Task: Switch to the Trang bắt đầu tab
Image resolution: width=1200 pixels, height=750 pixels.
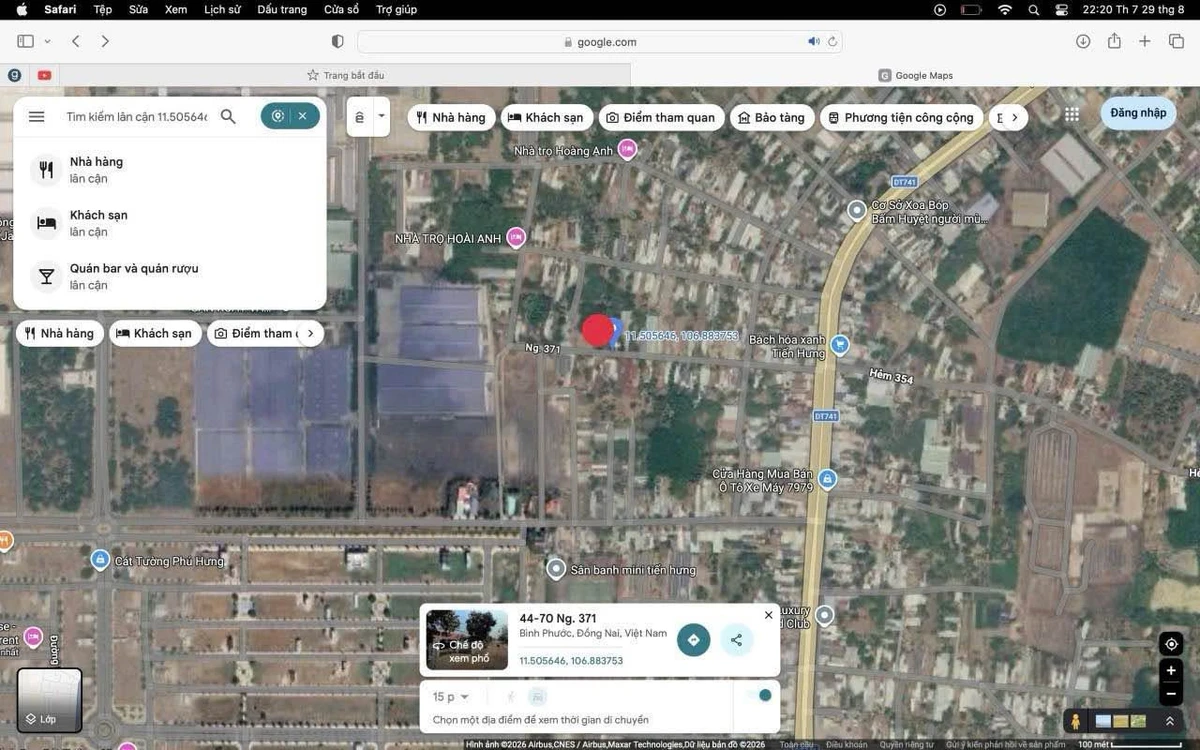Action: tap(345, 75)
